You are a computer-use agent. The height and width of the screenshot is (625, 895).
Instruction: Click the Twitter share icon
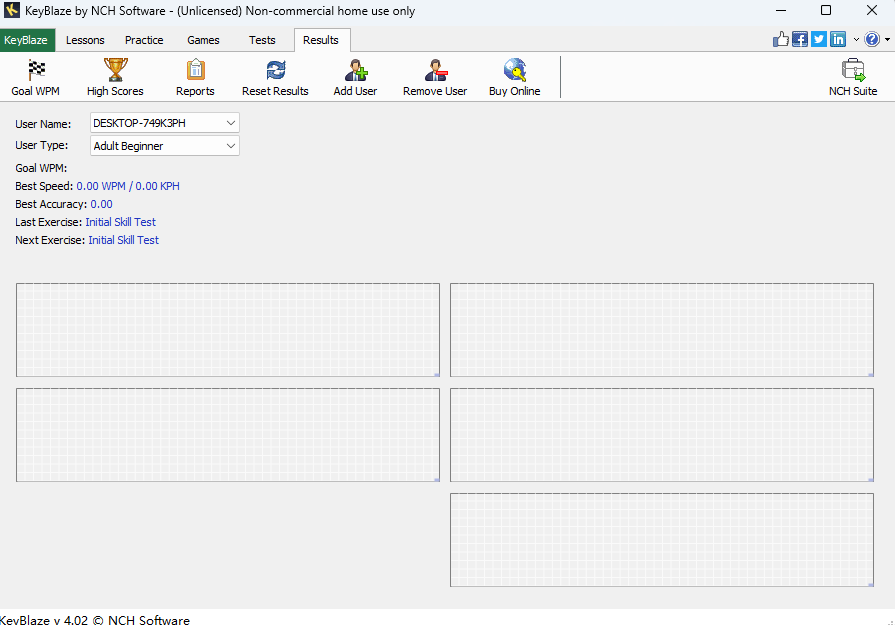coord(819,39)
